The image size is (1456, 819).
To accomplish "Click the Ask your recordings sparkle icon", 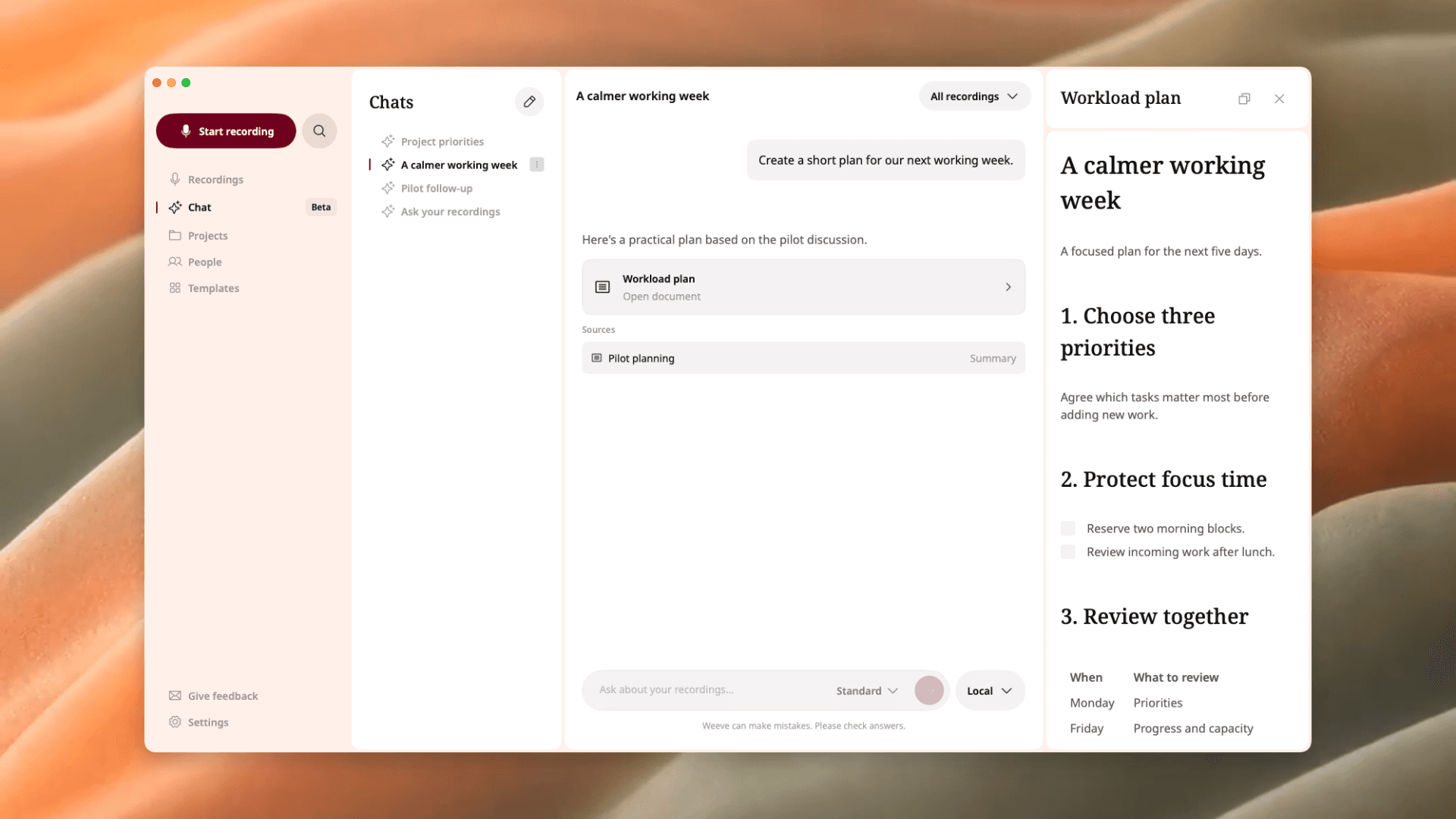I will pyautogui.click(x=388, y=212).
